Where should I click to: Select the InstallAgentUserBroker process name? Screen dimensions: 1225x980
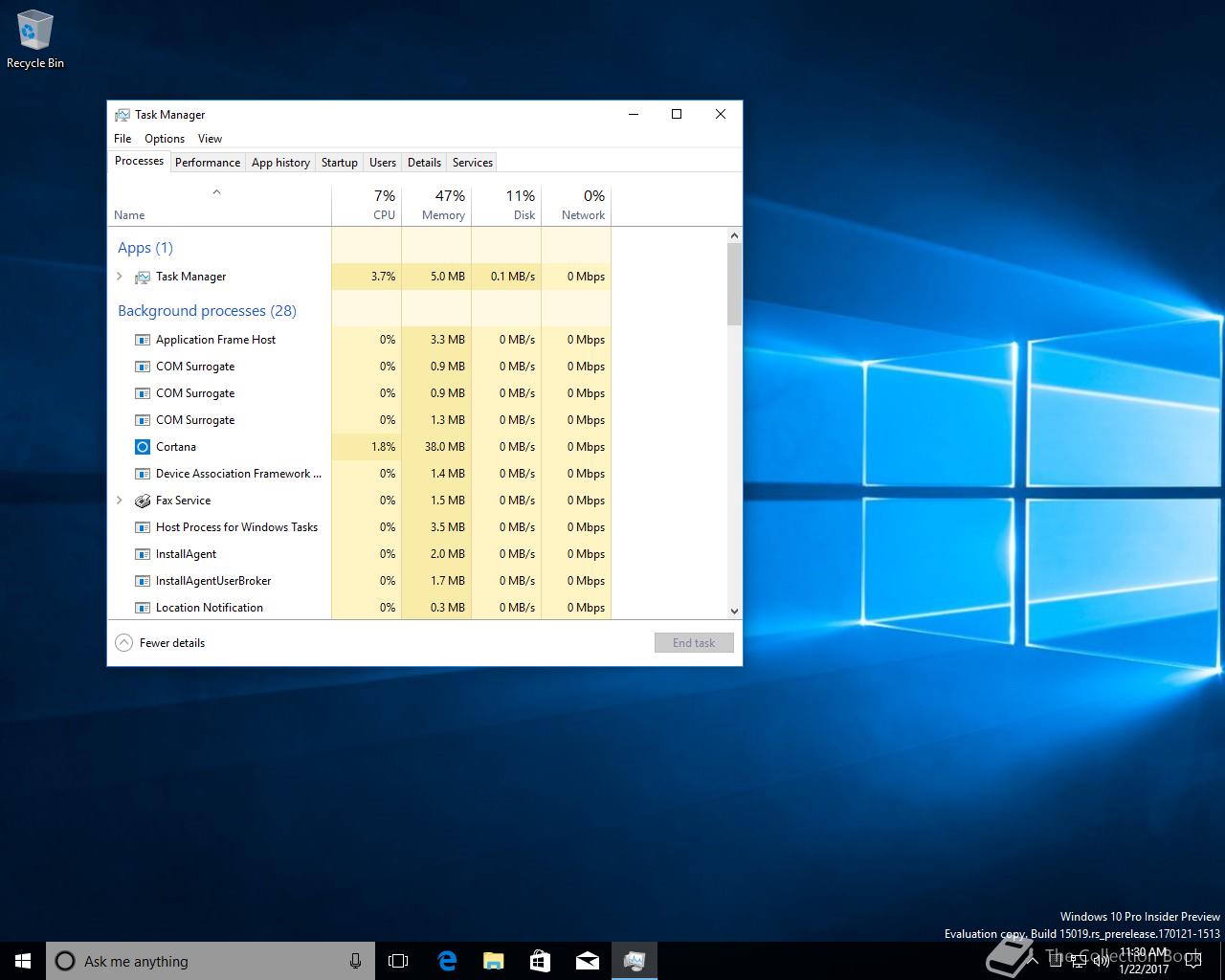(x=213, y=581)
